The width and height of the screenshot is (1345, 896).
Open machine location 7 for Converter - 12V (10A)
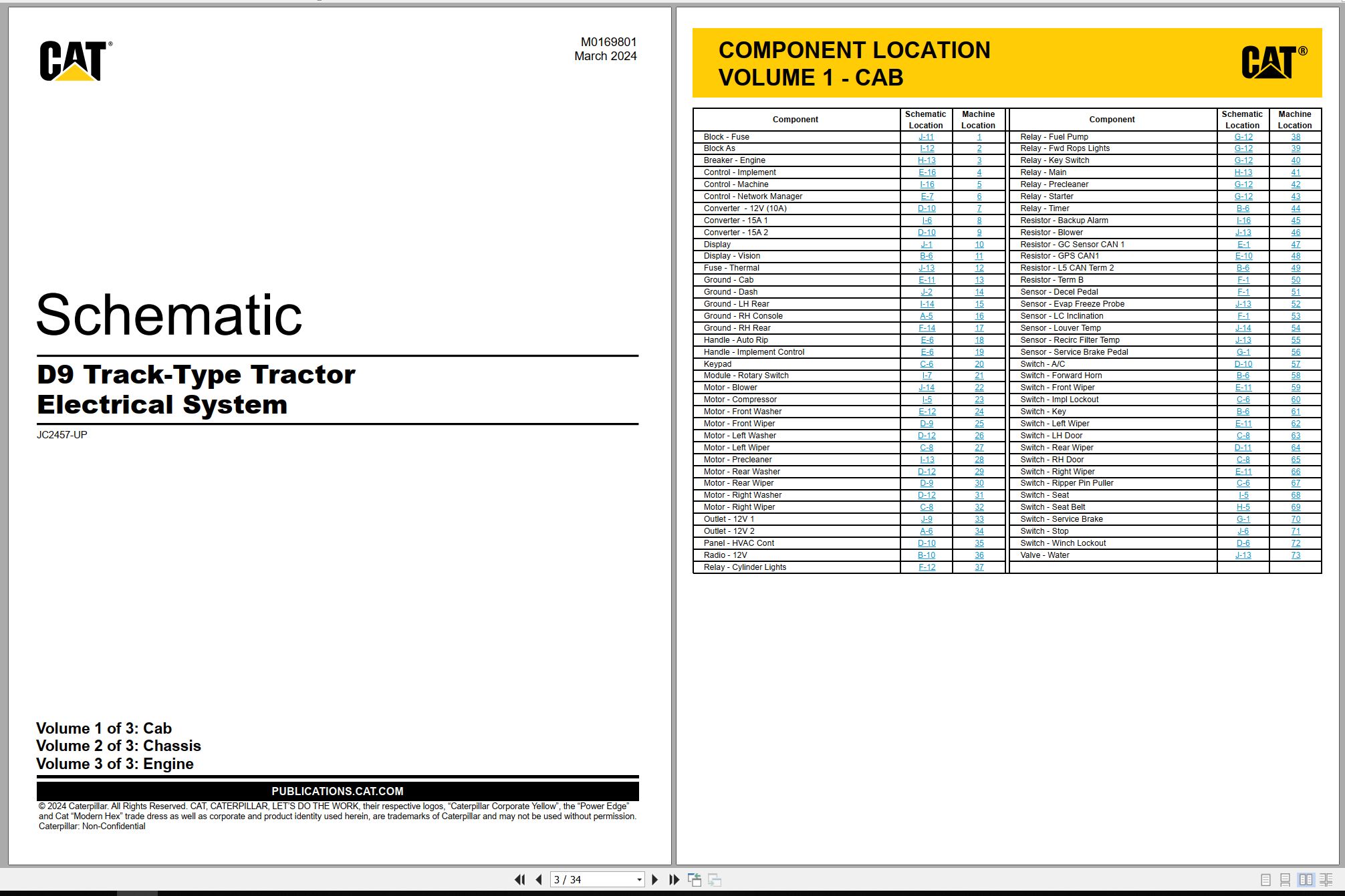click(x=979, y=208)
